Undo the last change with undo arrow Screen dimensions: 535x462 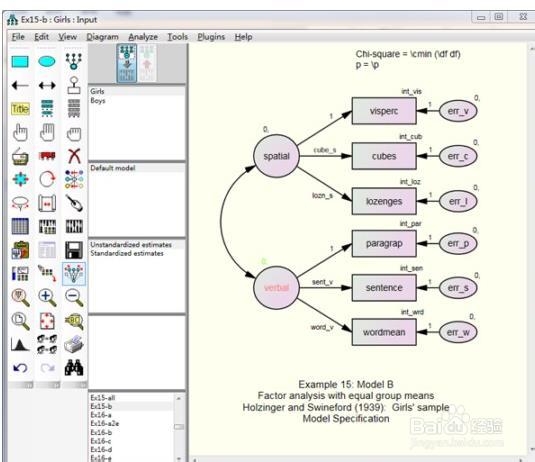pos(20,367)
